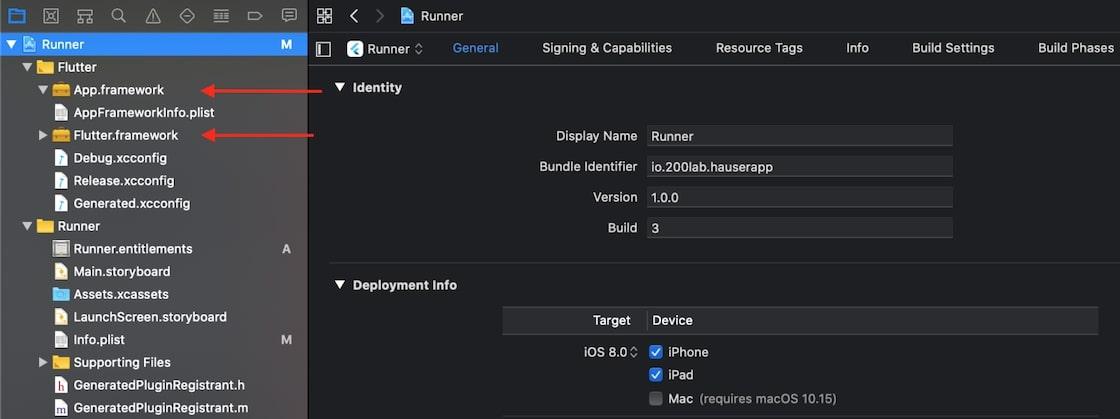Open Info.plist in the Runner folder
This screenshot has width=1120, height=419.
pos(99,340)
